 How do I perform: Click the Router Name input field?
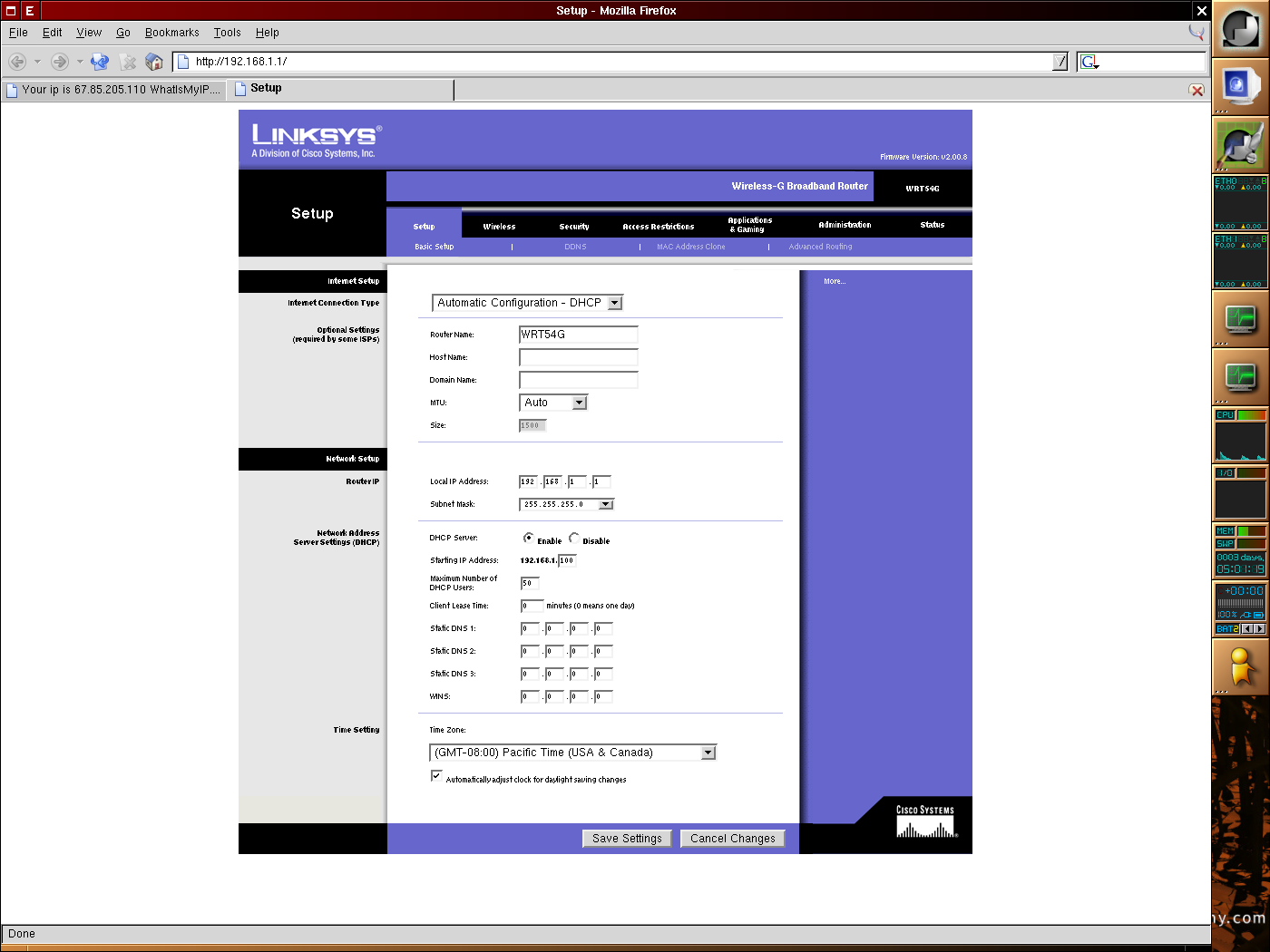coord(579,335)
